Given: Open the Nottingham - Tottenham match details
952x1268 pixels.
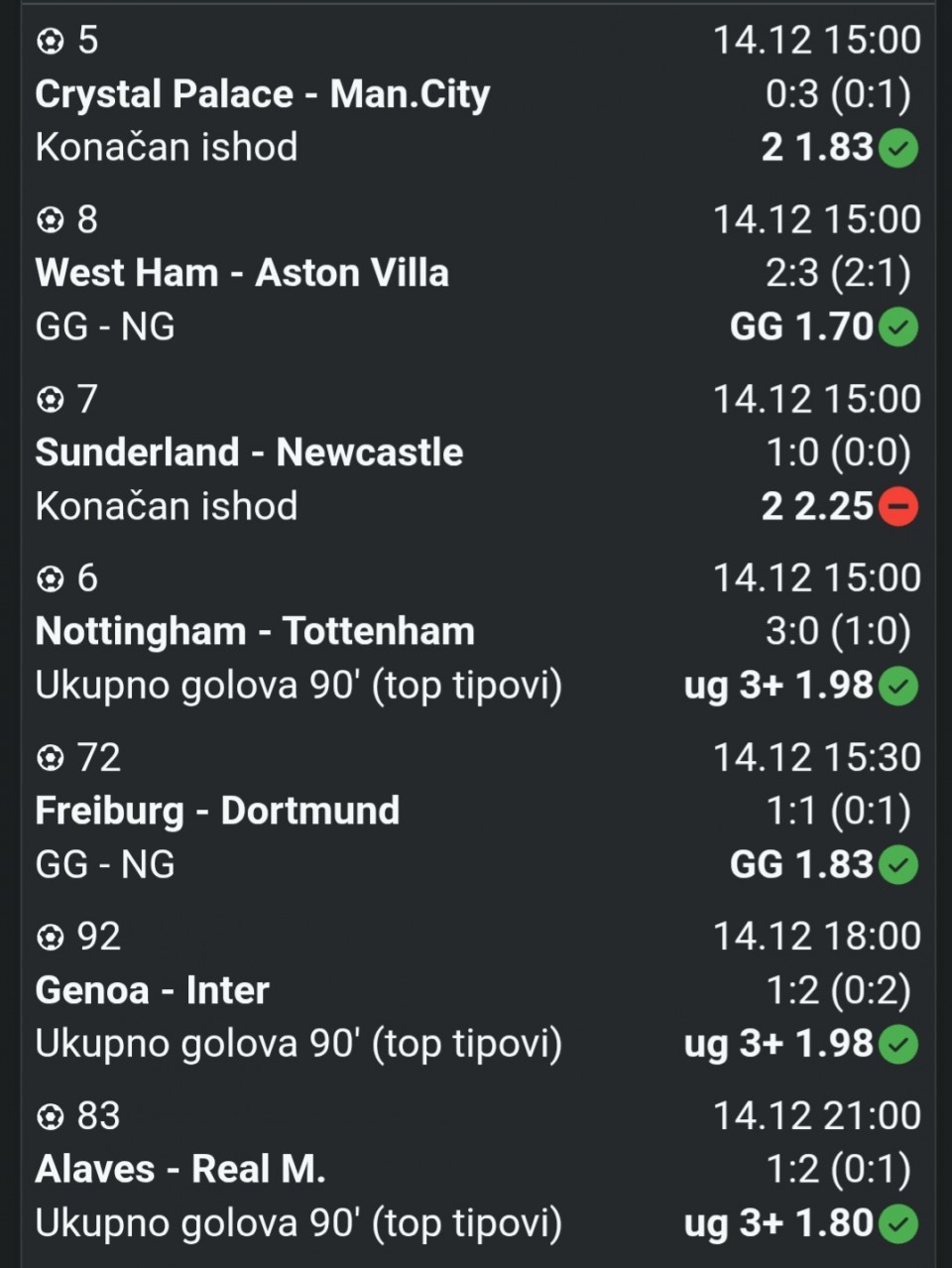Looking at the screenshot, I should pos(255,632).
